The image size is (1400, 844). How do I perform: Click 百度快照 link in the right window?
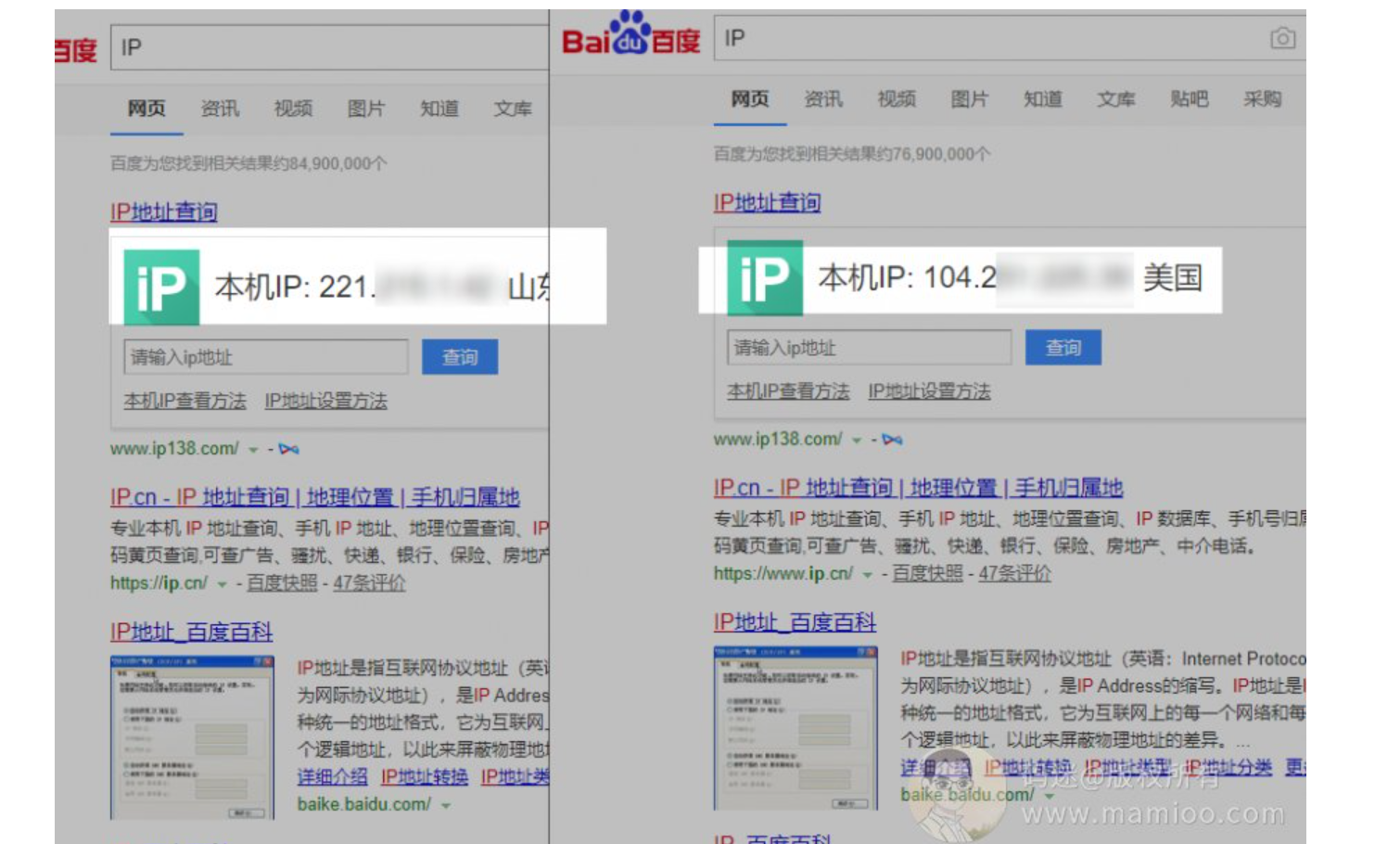[928, 574]
